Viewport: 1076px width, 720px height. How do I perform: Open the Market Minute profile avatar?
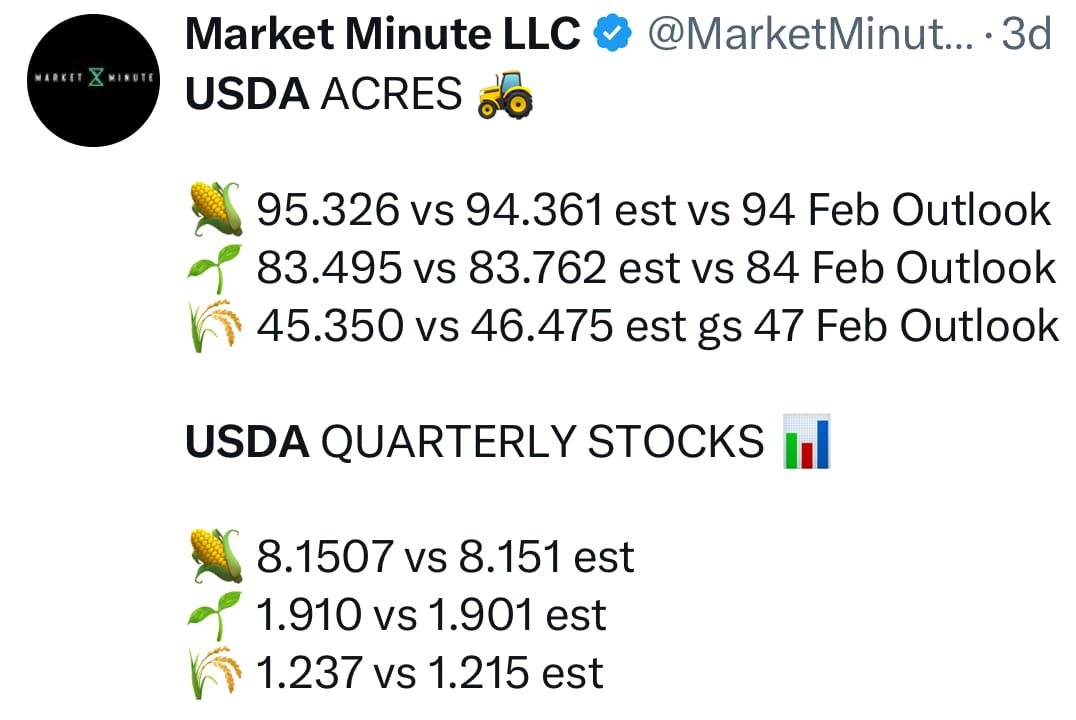(93, 81)
